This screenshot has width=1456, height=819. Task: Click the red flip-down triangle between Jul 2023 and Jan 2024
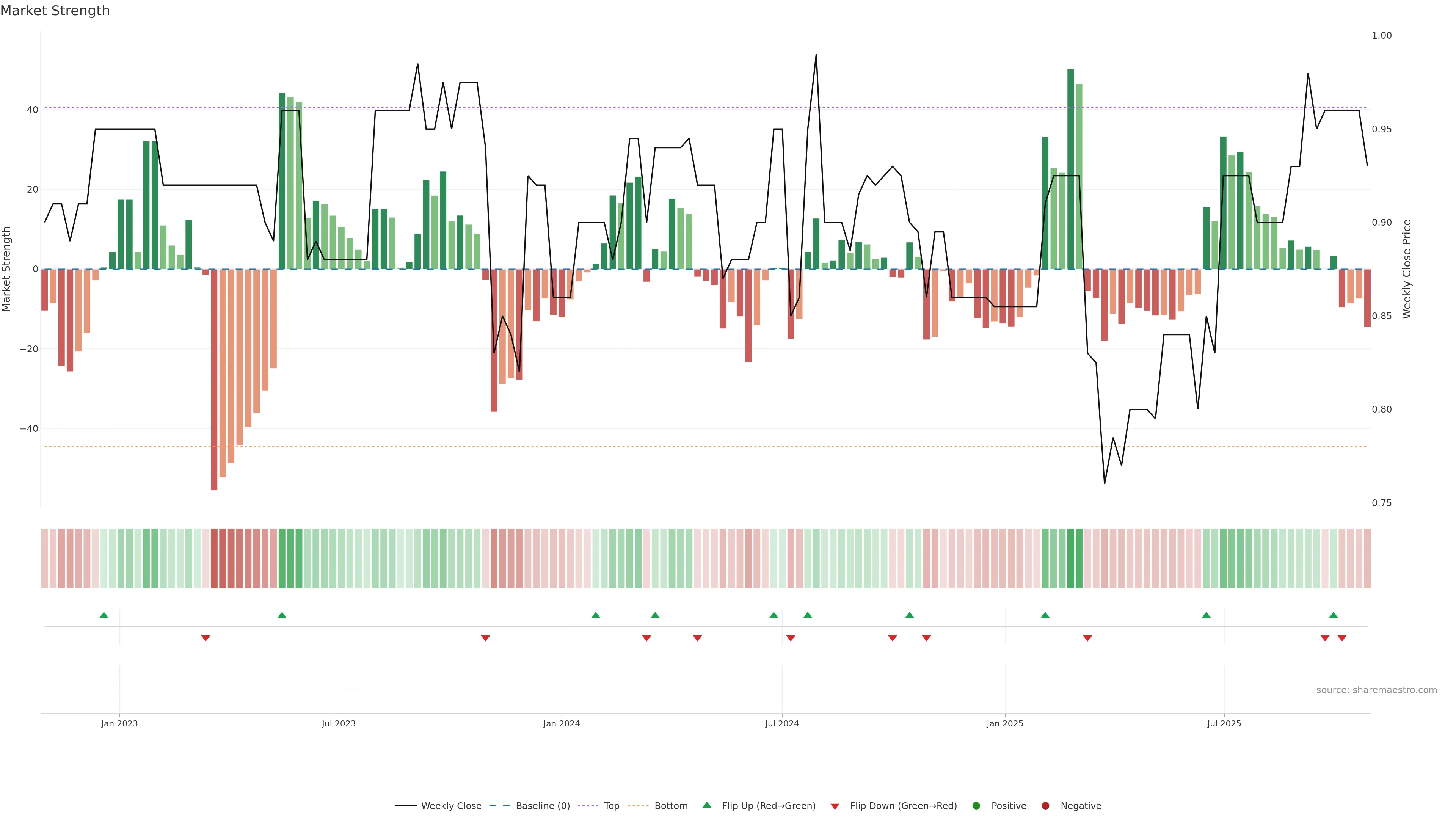(485, 638)
